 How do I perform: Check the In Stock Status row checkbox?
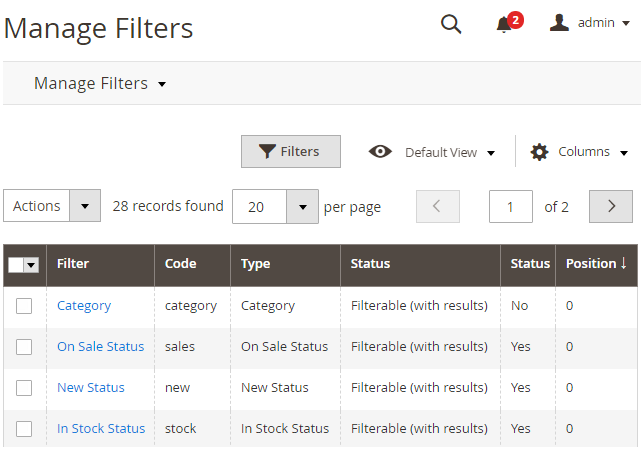coord(24,429)
